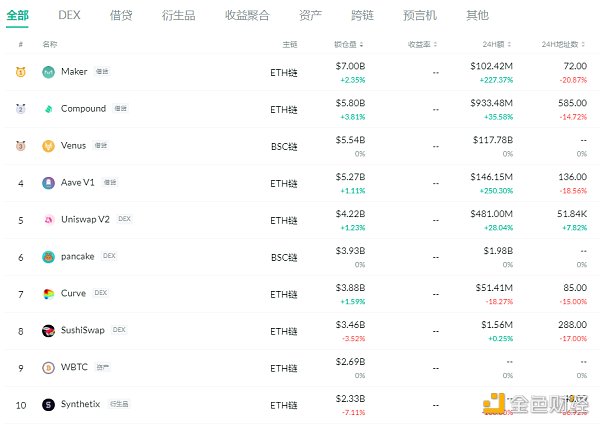Click the Venus orange logo icon
Viewport: 600px width, 425px height.
pos(48,146)
